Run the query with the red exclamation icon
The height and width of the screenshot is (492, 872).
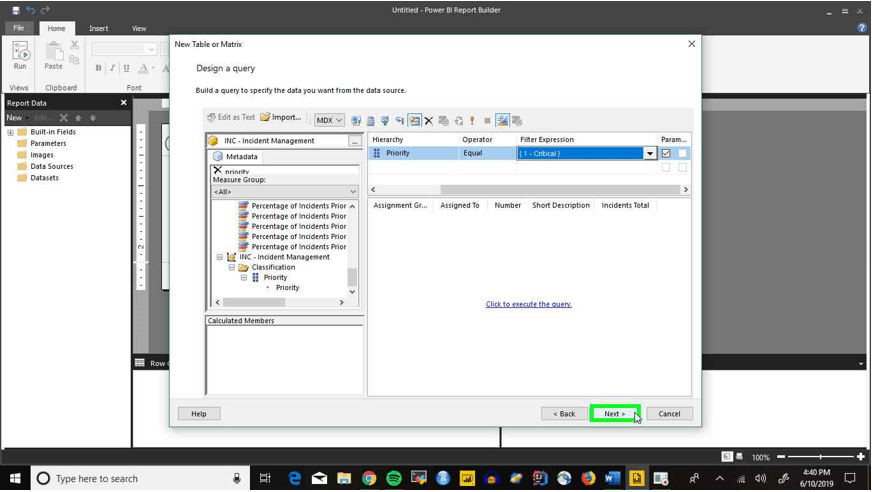click(x=473, y=121)
